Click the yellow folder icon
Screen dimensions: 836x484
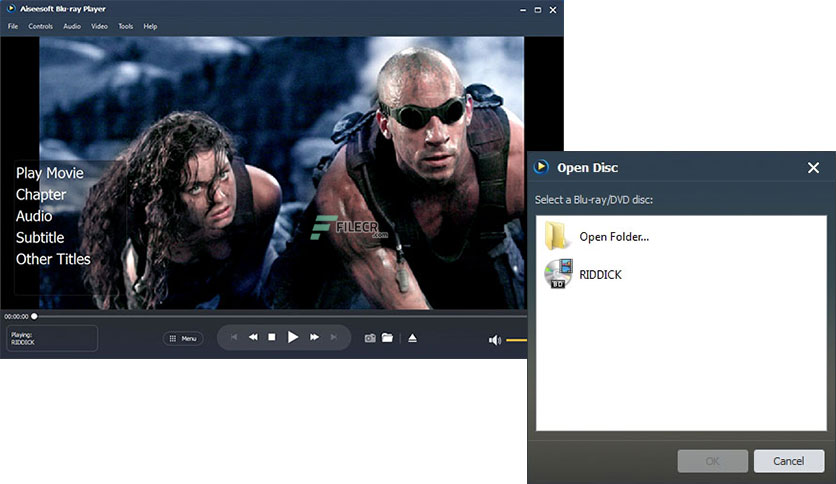(556, 236)
